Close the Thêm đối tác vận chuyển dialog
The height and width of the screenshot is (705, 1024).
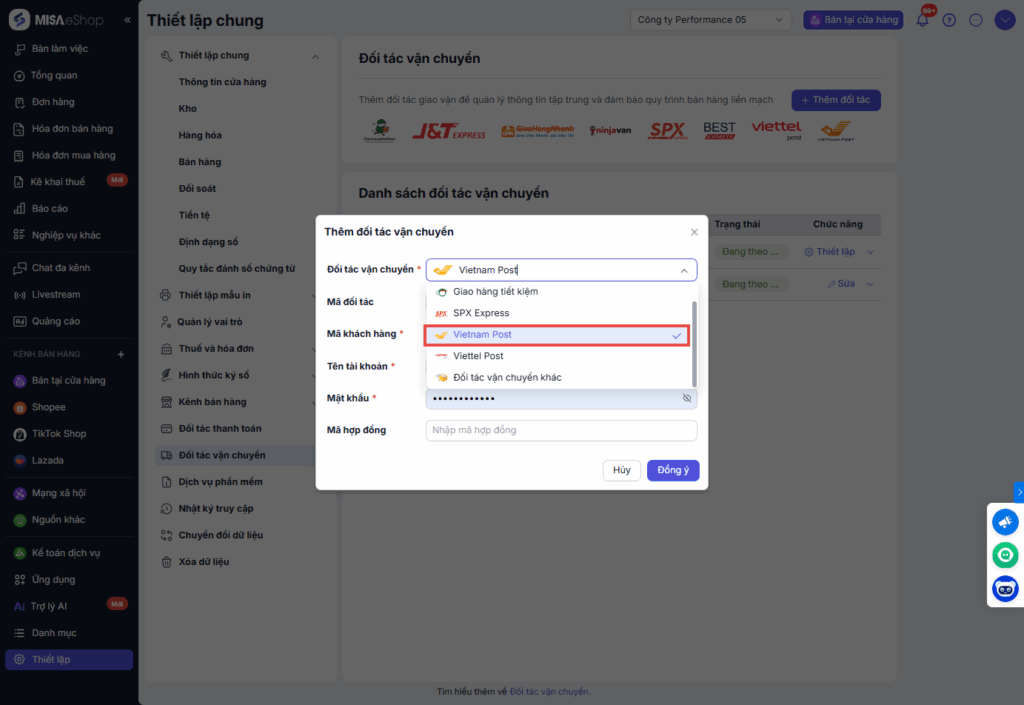[694, 232]
